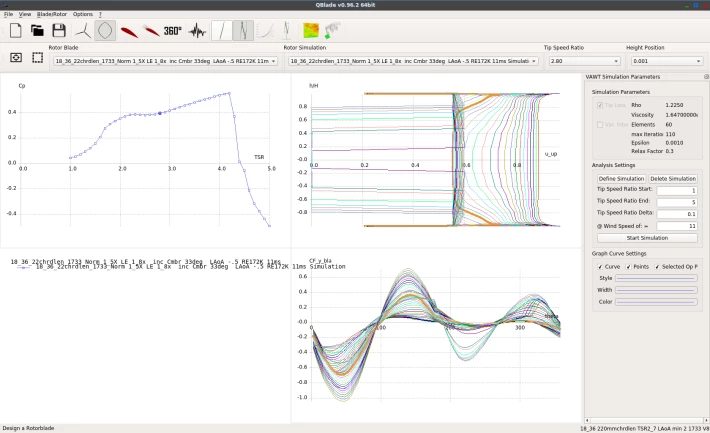Click the Relax Factor value 0.3
This screenshot has width=710, height=433.
670,151
